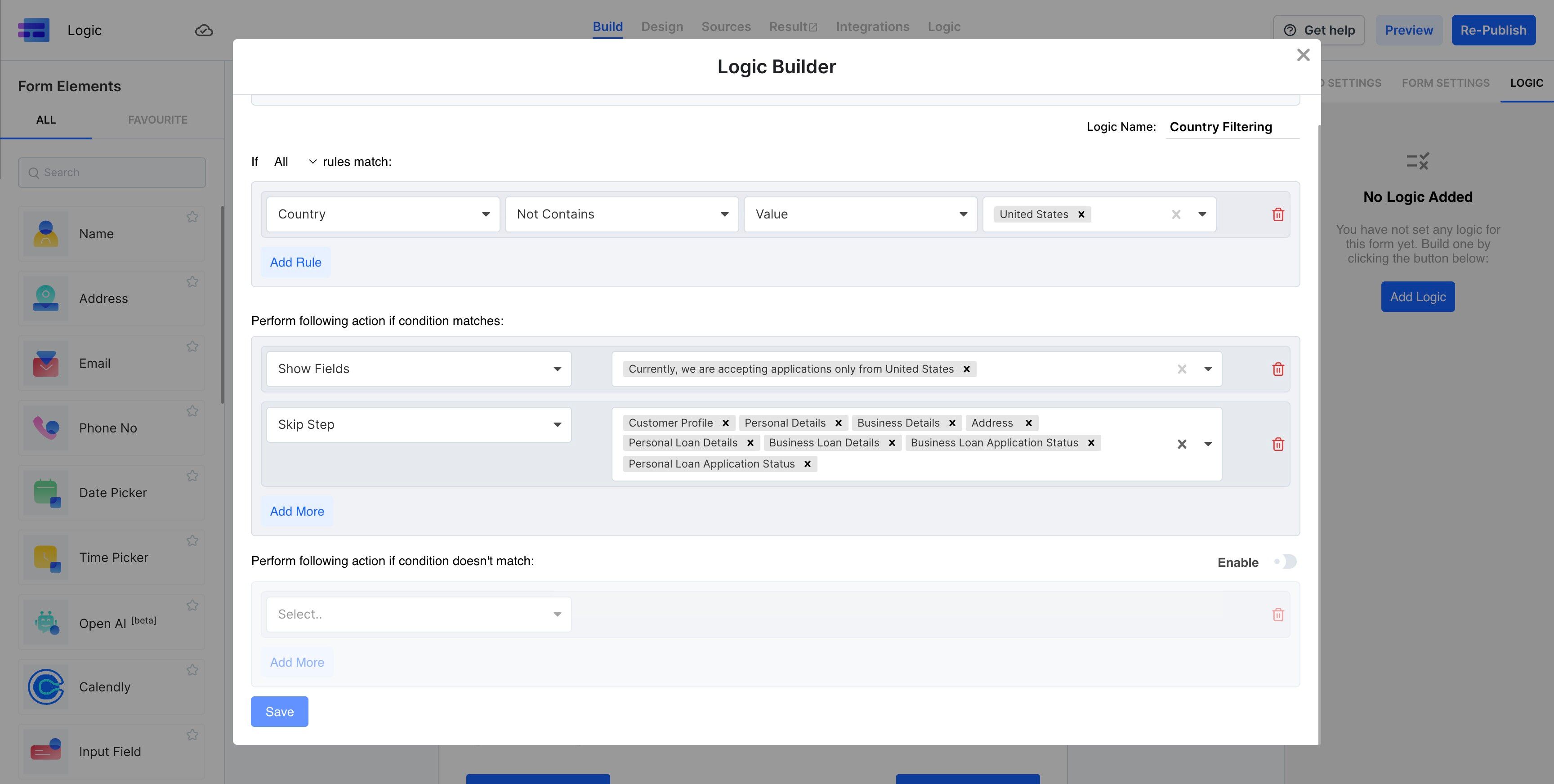This screenshot has height=784, width=1554.
Task: Change the All rules match selector
Action: 295,162
